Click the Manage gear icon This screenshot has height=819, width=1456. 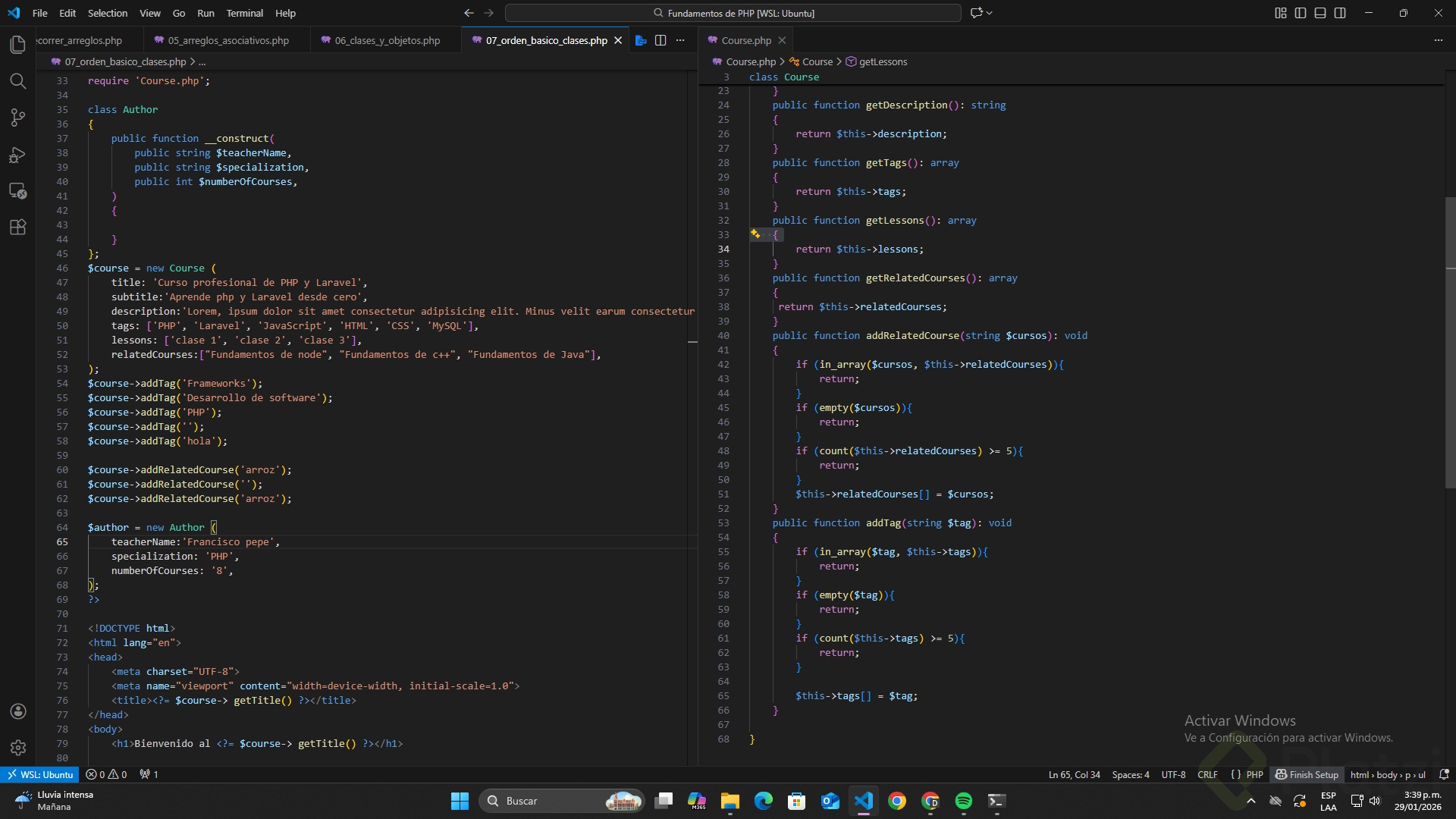pyautogui.click(x=17, y=748)
